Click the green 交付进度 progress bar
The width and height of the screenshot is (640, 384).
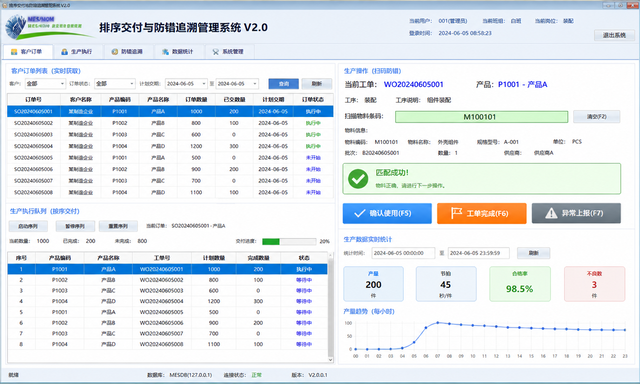(x=289, y=241)
